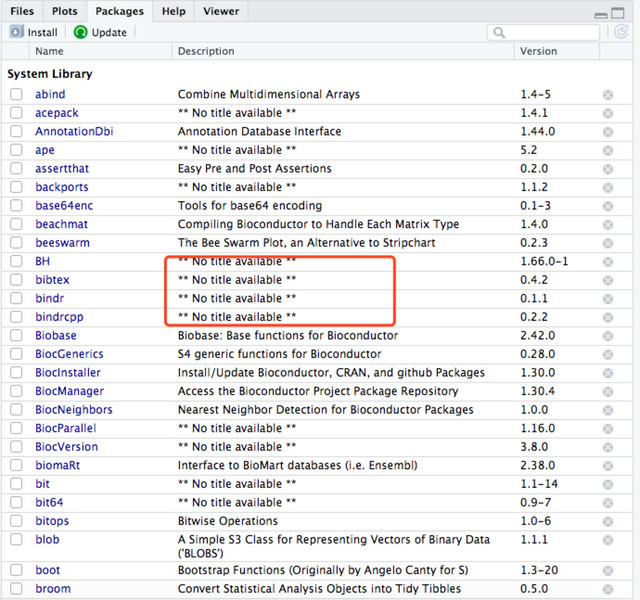Remove the base64enc package

click(608, 206)
